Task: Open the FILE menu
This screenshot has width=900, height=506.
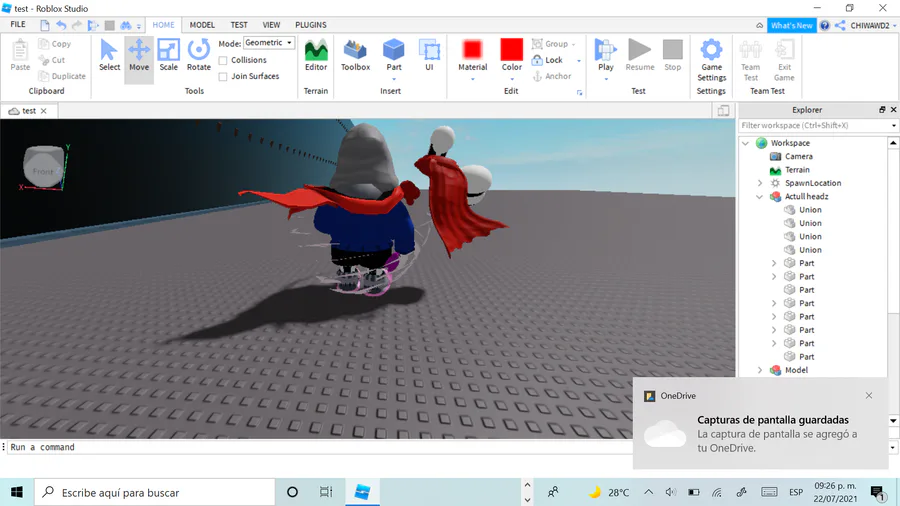Action: 18,25
